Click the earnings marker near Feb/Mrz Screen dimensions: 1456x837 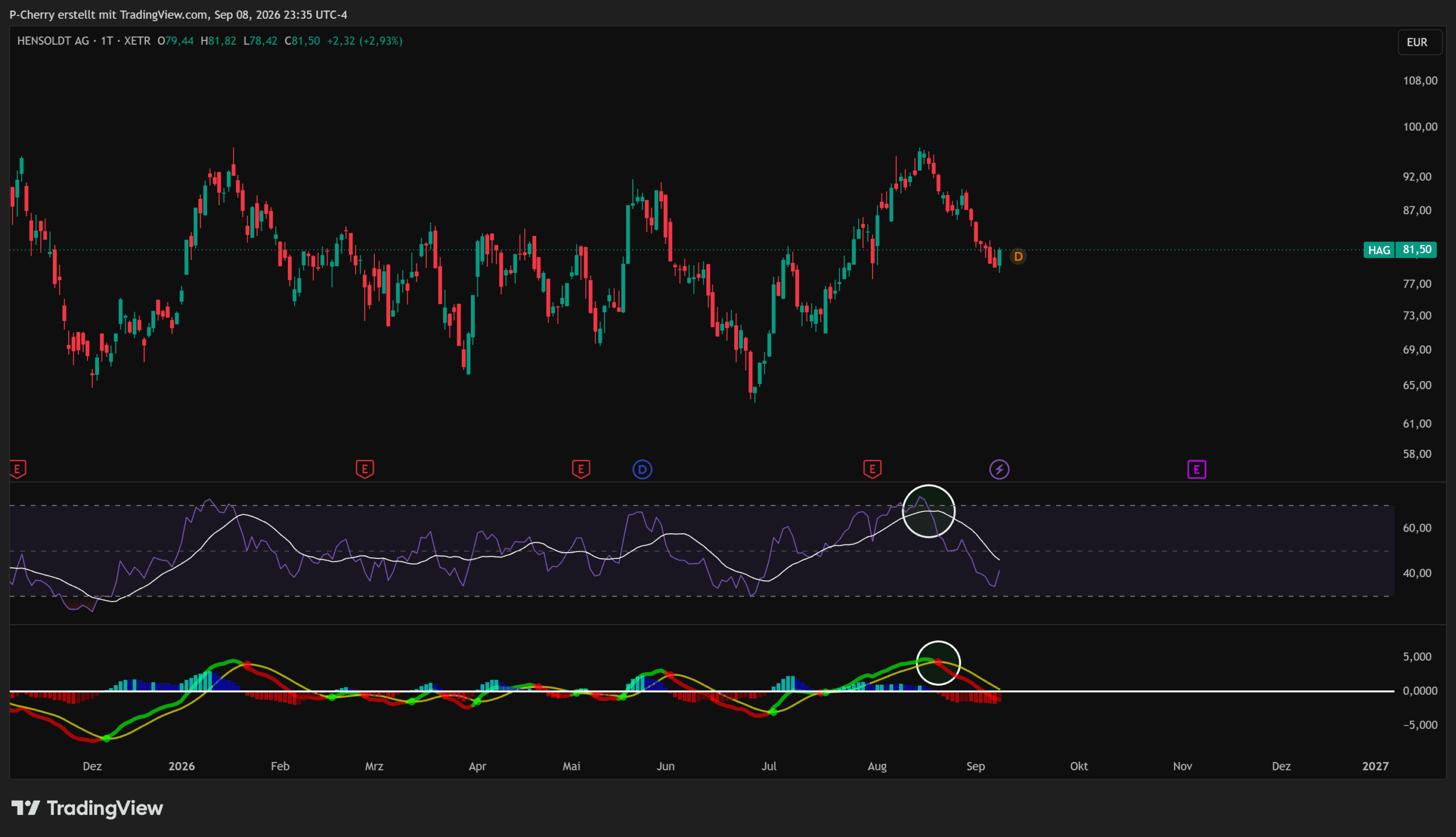pyautogui.click(x=365, y=469)
